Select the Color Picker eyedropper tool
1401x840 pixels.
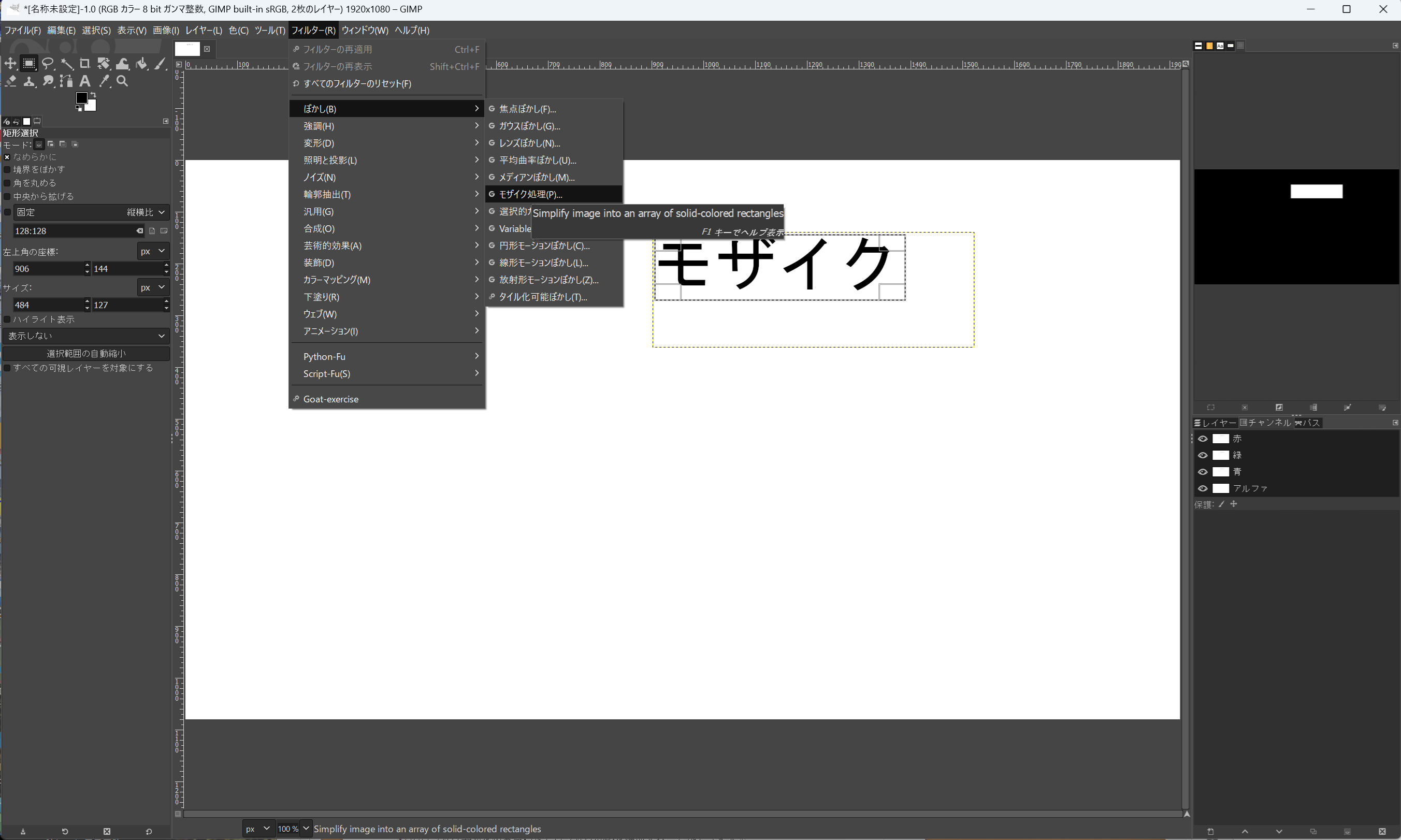tap(104, 81)
